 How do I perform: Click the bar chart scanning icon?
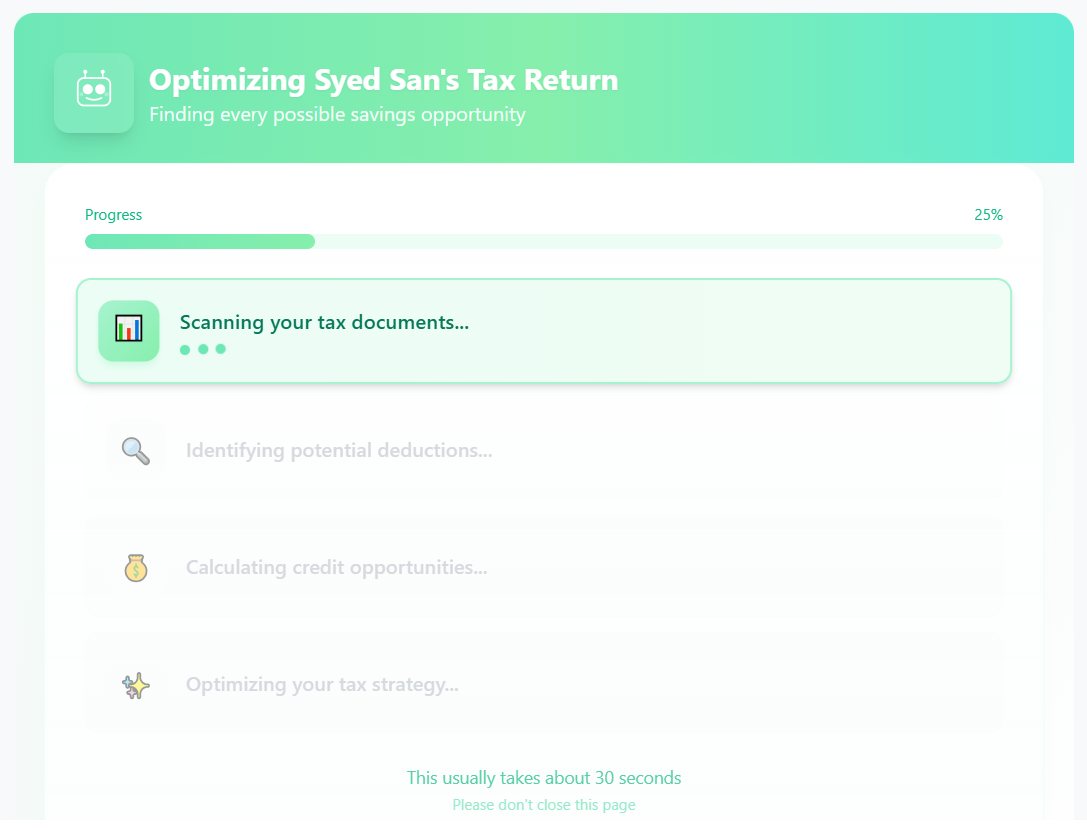point(129,330)
